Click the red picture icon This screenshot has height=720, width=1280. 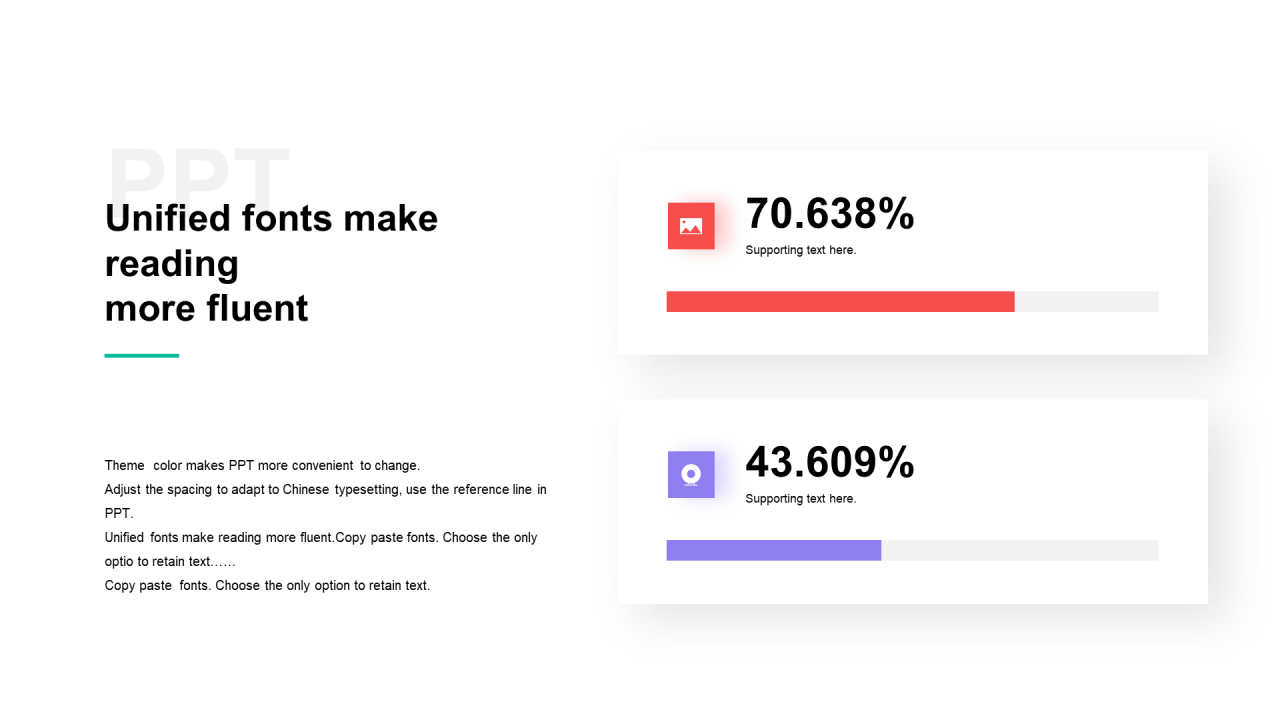[691, 226]
